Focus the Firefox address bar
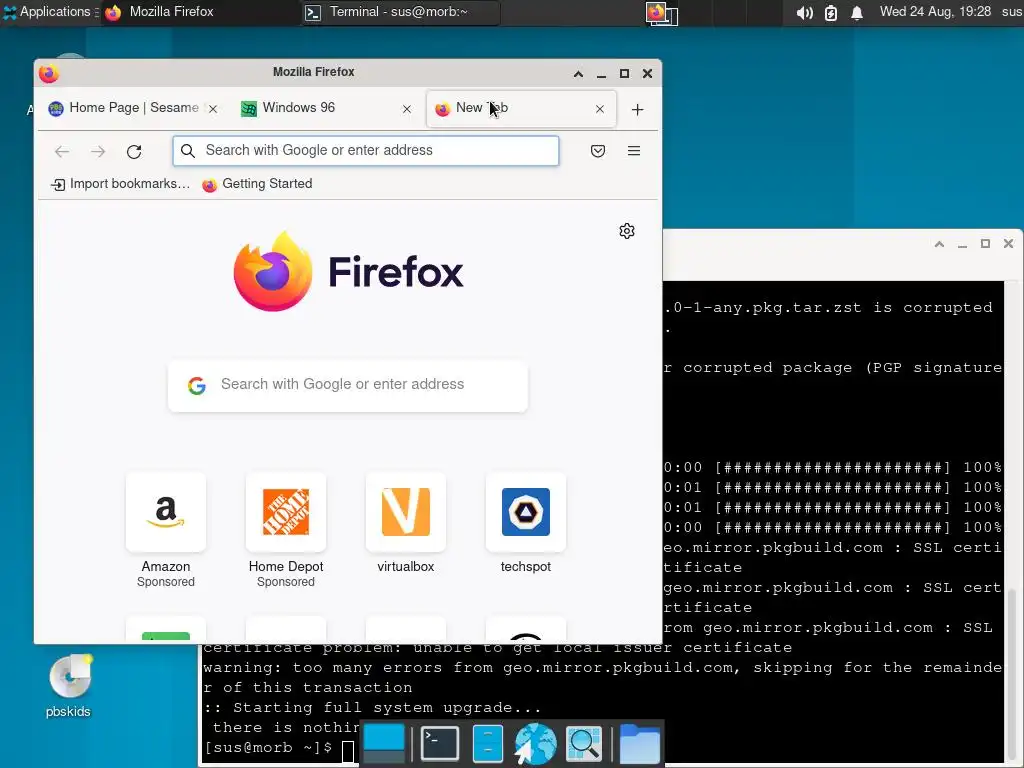Viewport: 1024px width, 768px height. pos(366,151)
